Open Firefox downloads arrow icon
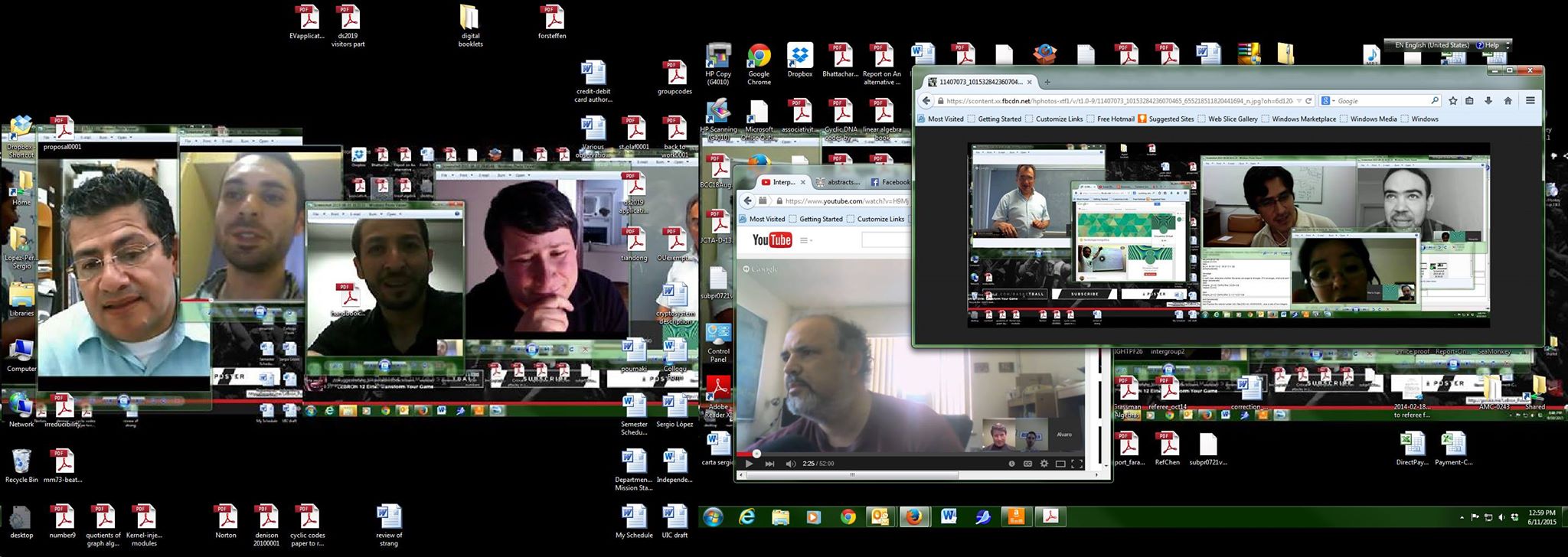The image size is (1568, 557). pos(1488,100)
